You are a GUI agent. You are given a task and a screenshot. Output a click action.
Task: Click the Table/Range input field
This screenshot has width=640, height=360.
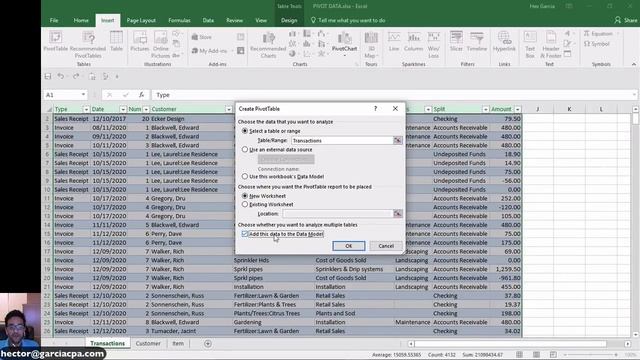click(x=342, y=140)
